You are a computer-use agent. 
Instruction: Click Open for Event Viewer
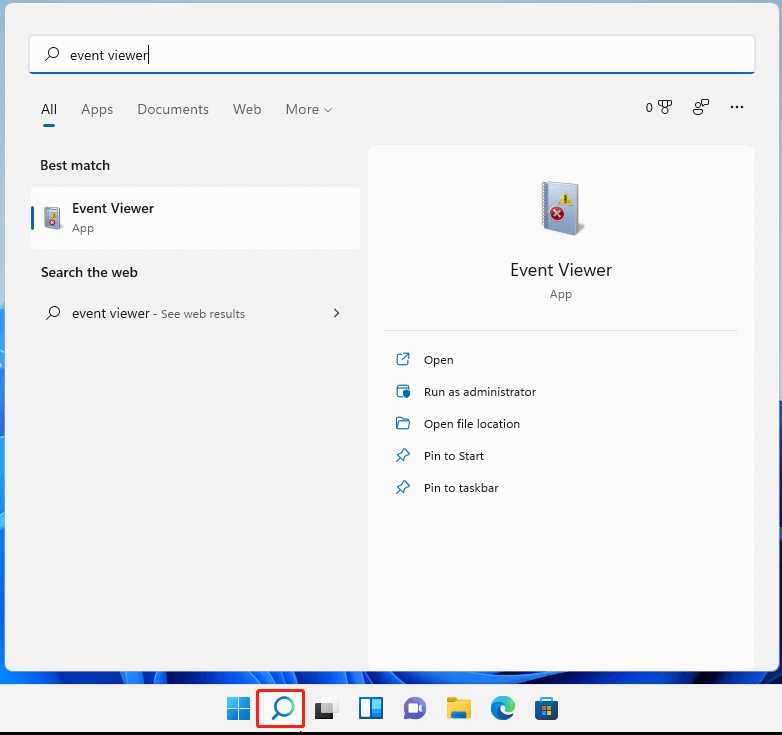click(x=438, y=360)
